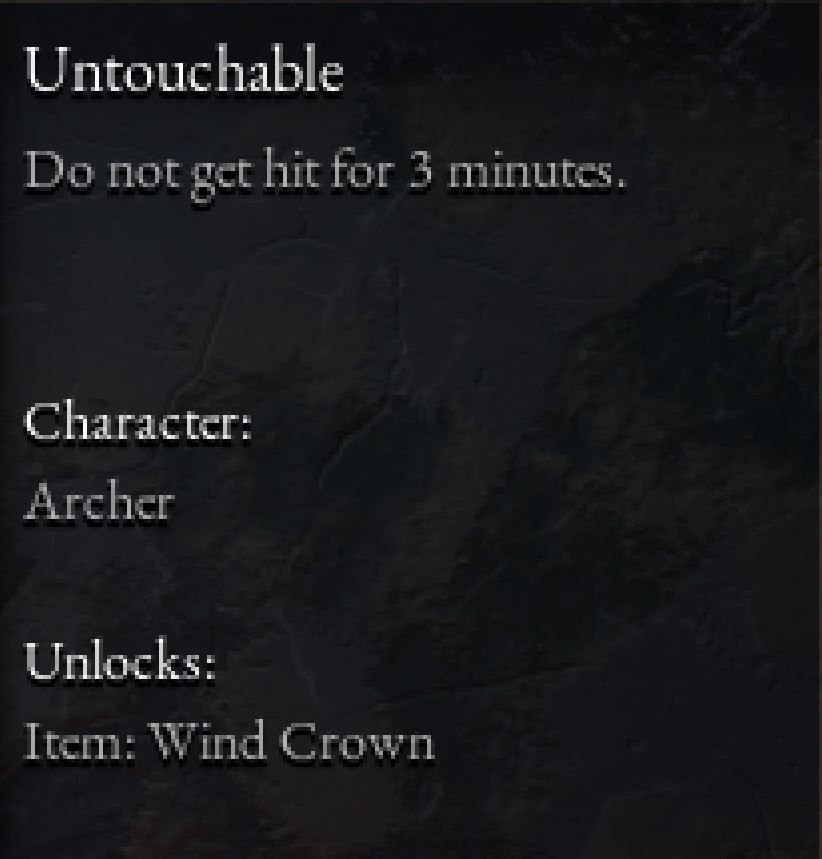This screenshot has height=859, width=822.
Task: Click the number 3 in the description
Action: (x=421, y=170)
